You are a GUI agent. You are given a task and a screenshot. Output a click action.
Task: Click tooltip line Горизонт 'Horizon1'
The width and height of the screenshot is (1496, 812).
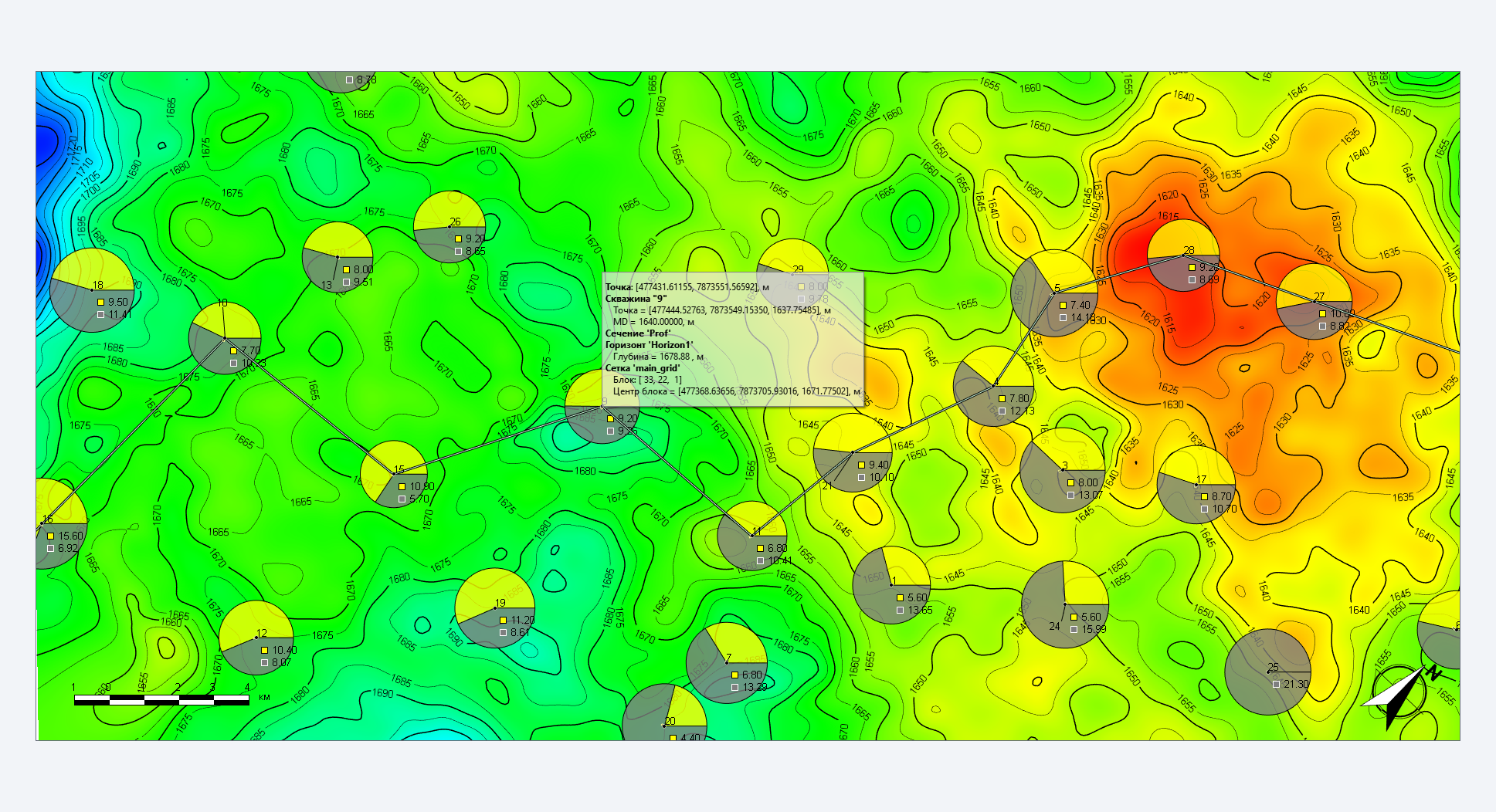click(649, 345)
